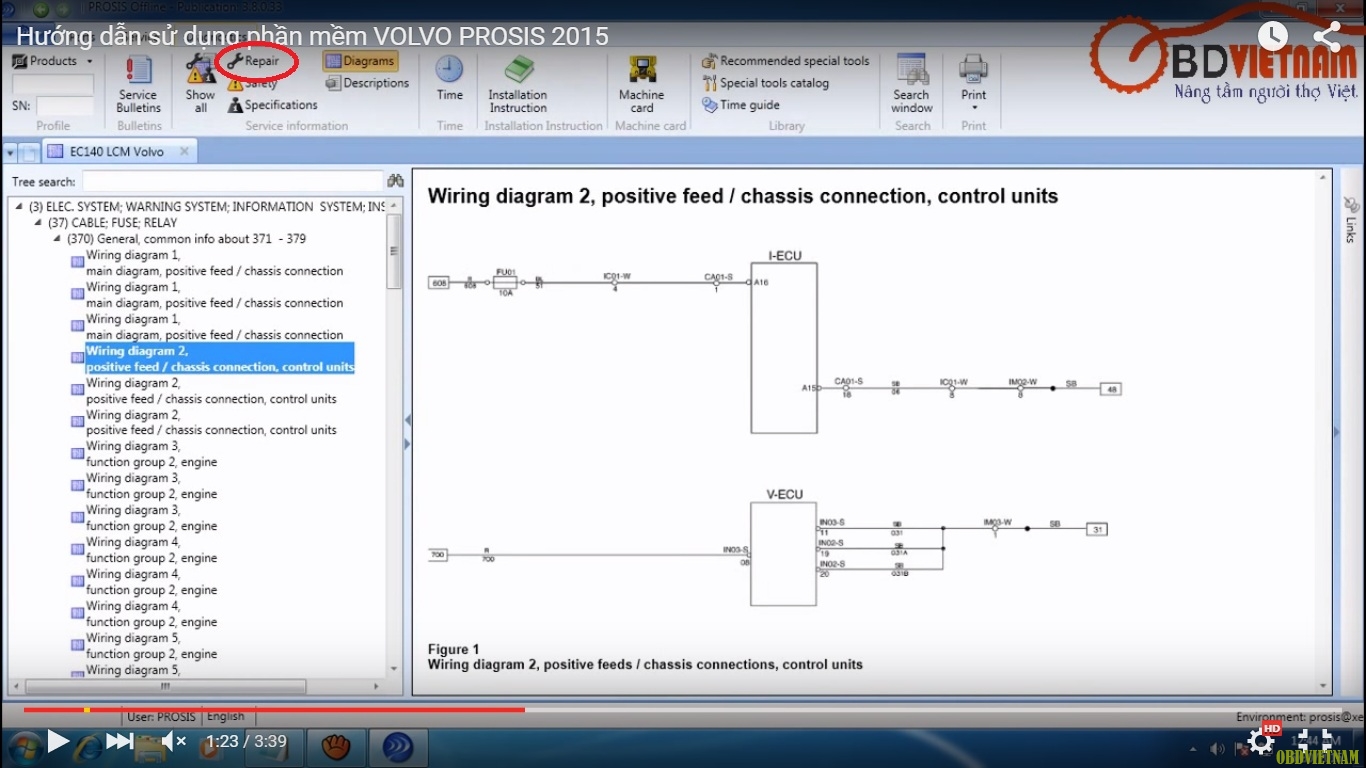The image size is (1366, 768).
Task: Collapse the left tree panel arrow
Action: [407, 421]
